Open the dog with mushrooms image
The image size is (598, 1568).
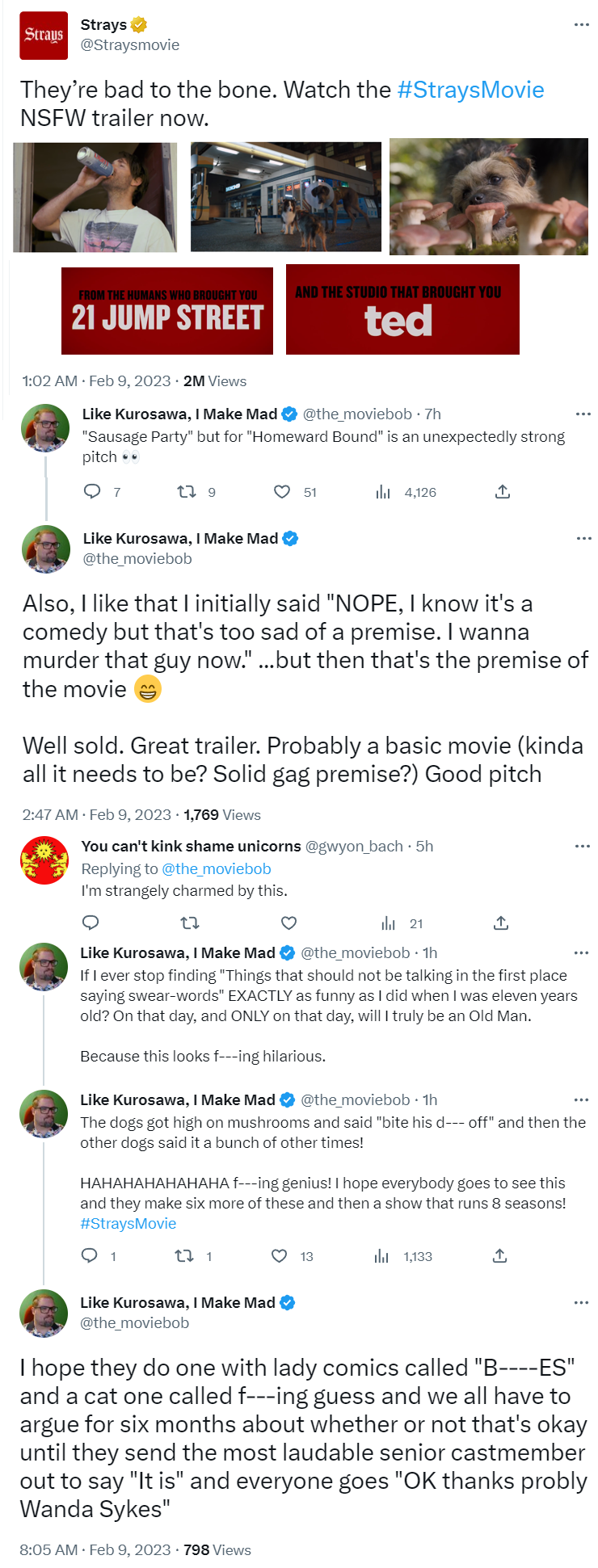[488, 196]
